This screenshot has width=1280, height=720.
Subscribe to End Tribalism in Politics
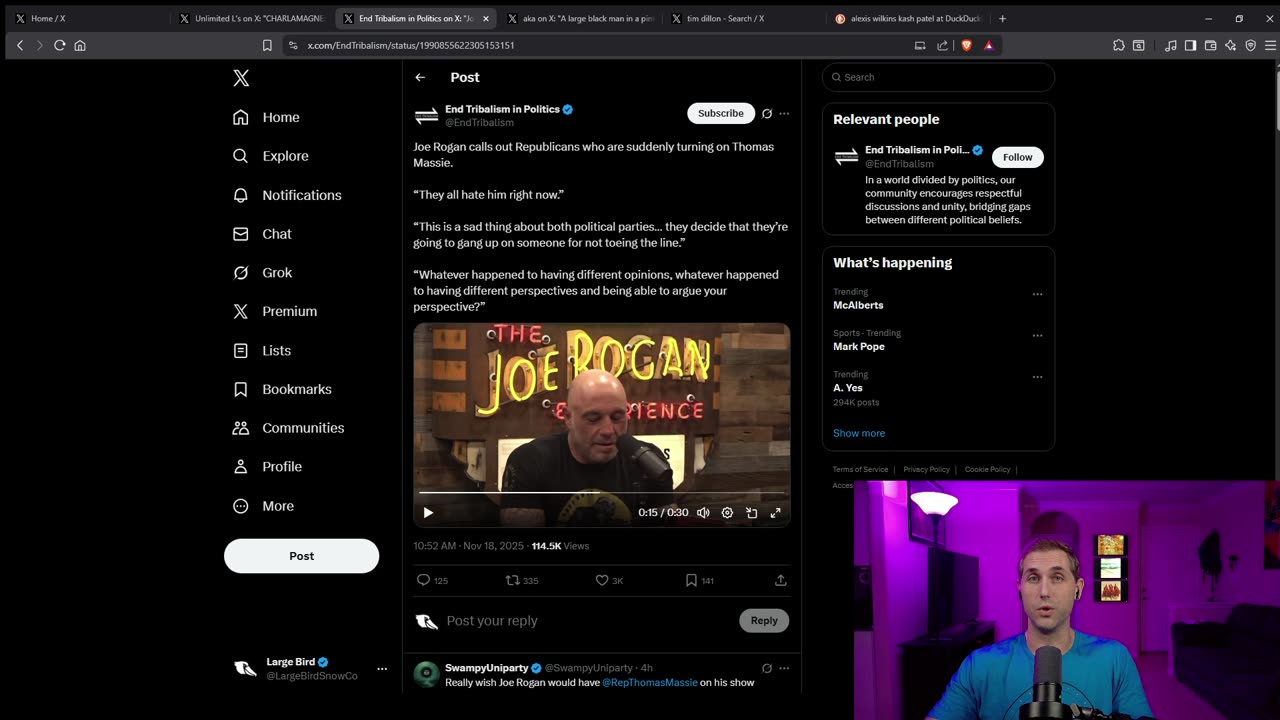pyautogui.click(x=720, y=113)
